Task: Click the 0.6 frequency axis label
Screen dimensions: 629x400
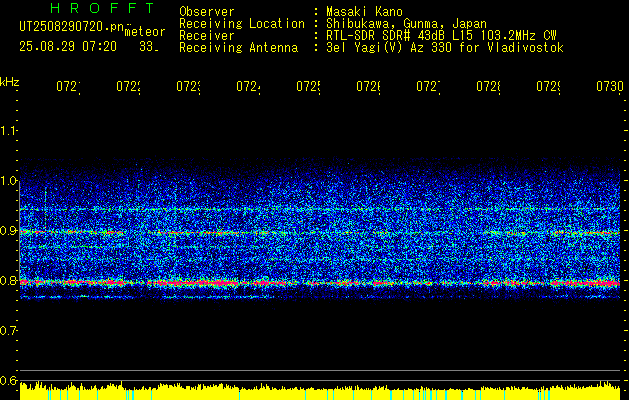Action: tap(9, 380)
